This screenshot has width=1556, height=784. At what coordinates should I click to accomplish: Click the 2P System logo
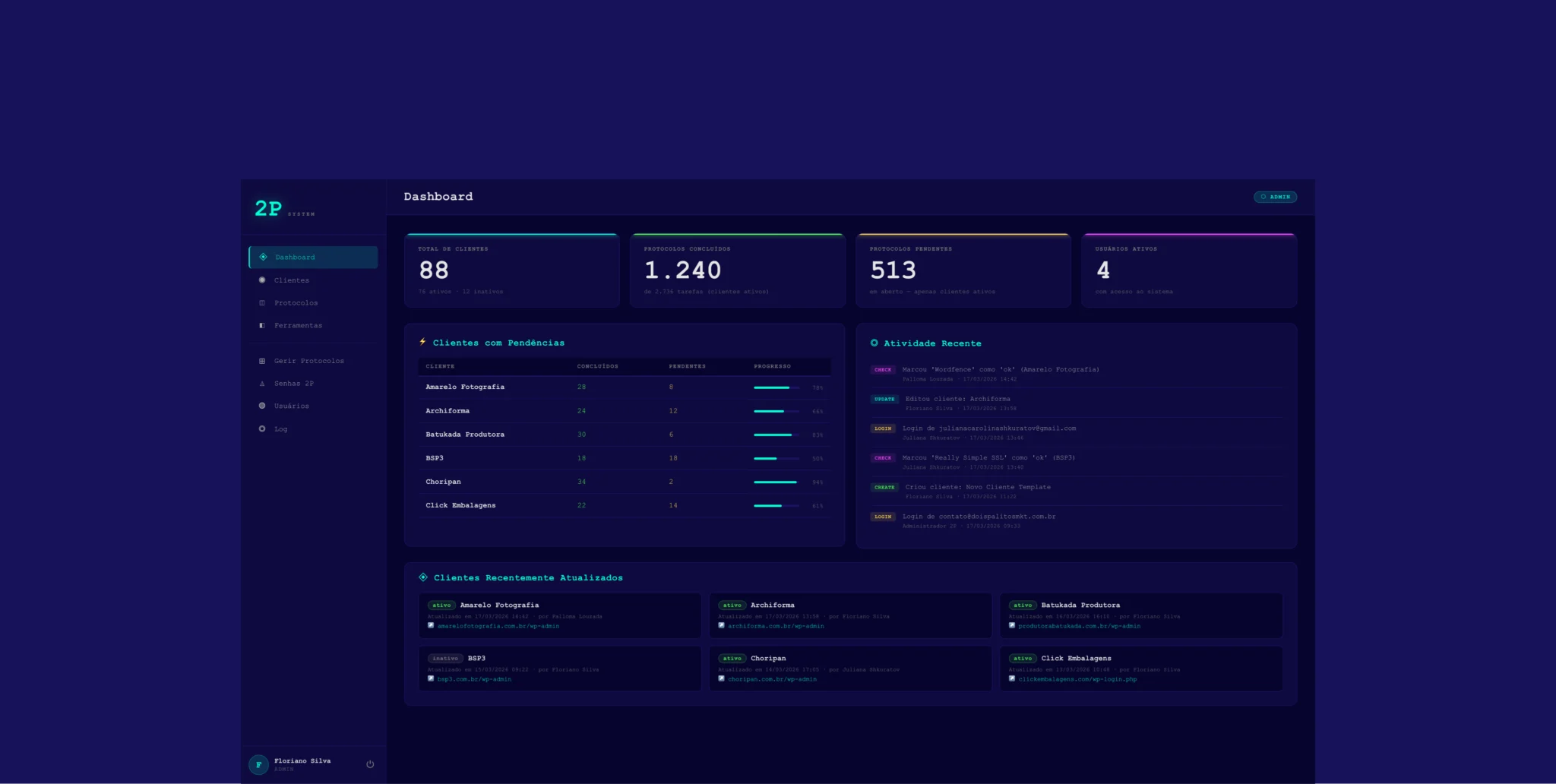point(283,209)
